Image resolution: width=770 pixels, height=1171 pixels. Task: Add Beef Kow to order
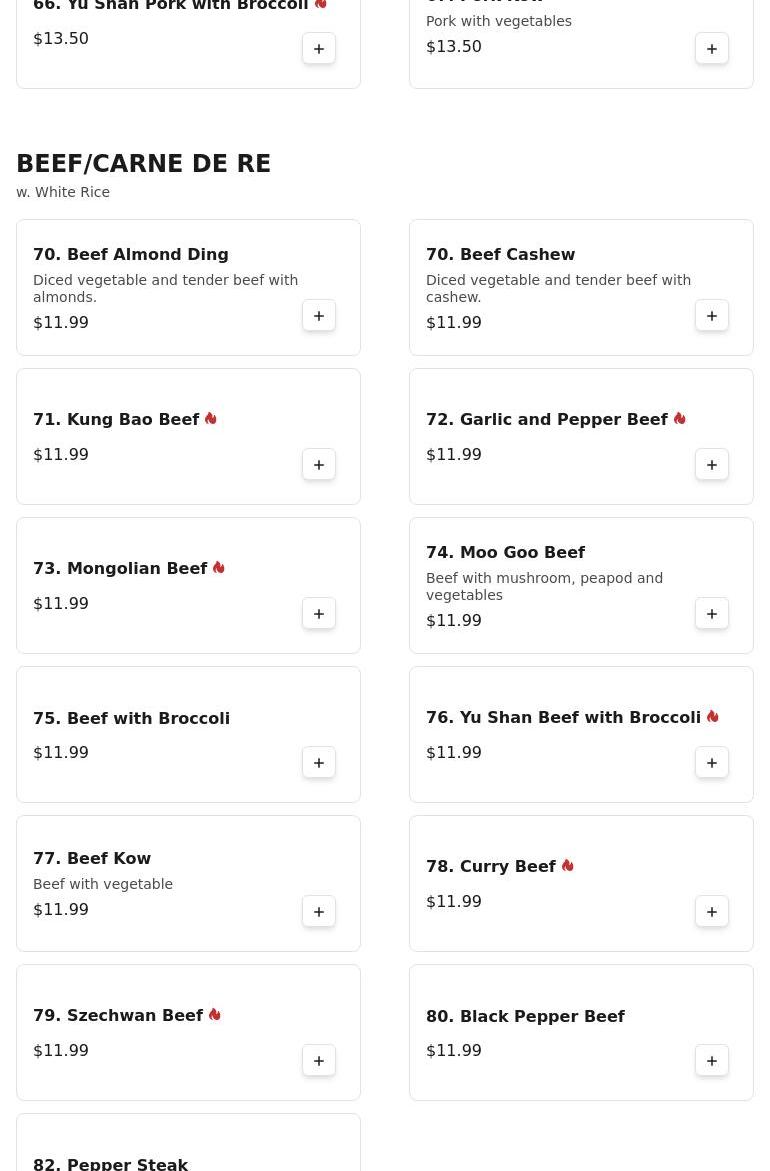coord(319,911)
